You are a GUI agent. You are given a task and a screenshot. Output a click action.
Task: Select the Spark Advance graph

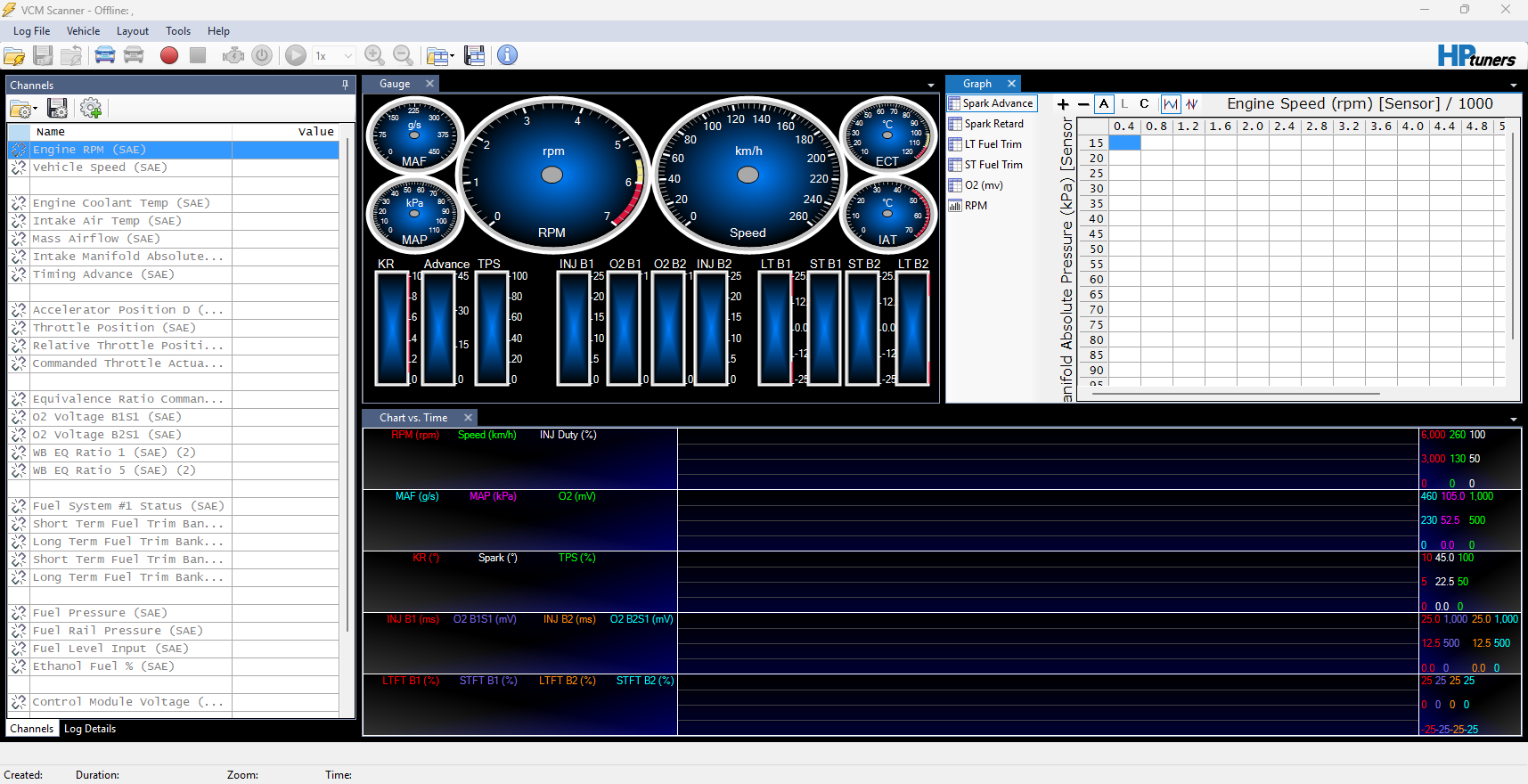click(991, 103)
